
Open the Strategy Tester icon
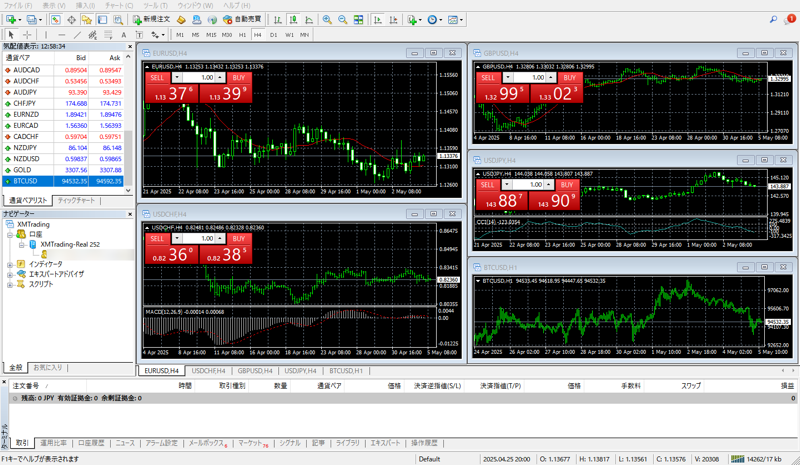(x=118, y=19)
